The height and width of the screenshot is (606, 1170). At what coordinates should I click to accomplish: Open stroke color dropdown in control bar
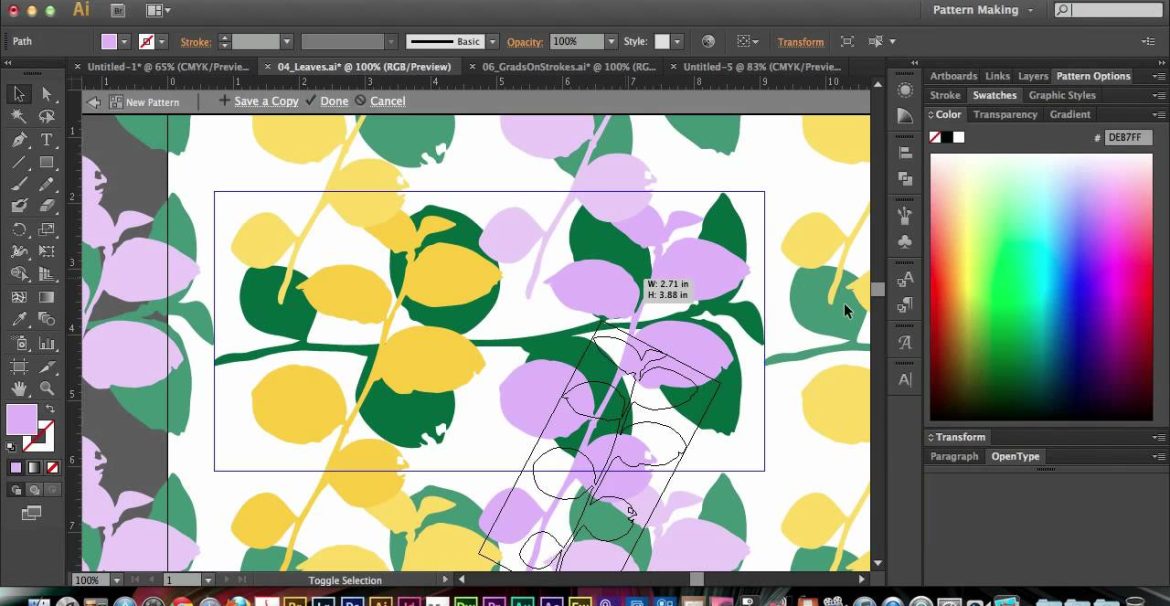(x=162, y=42)
